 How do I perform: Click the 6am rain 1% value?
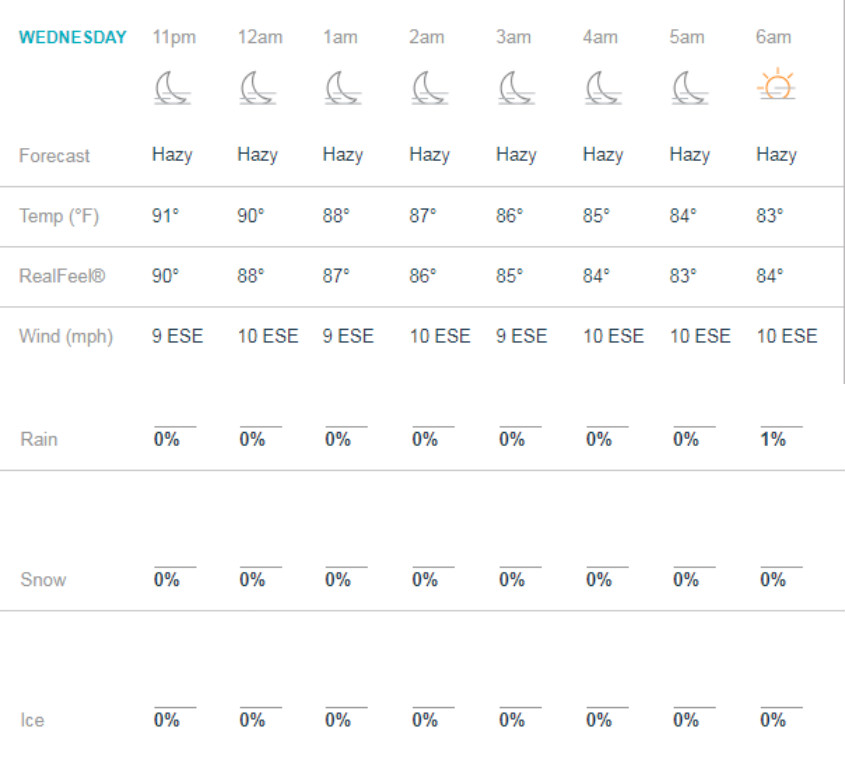coord(773,439)
